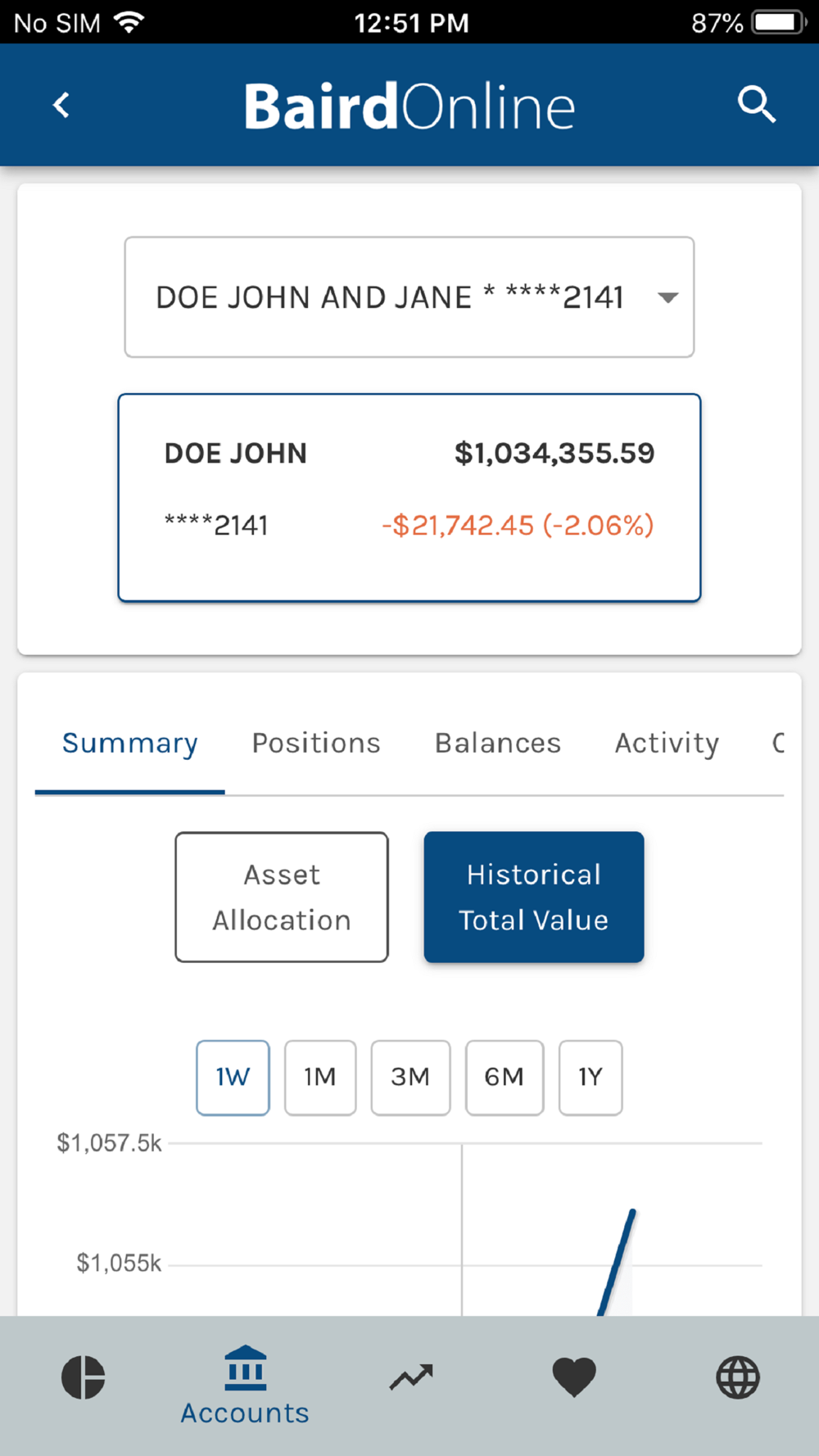Select the 1W time range
Viewport: 819px width, 1456px height.
coord(233,1077)
